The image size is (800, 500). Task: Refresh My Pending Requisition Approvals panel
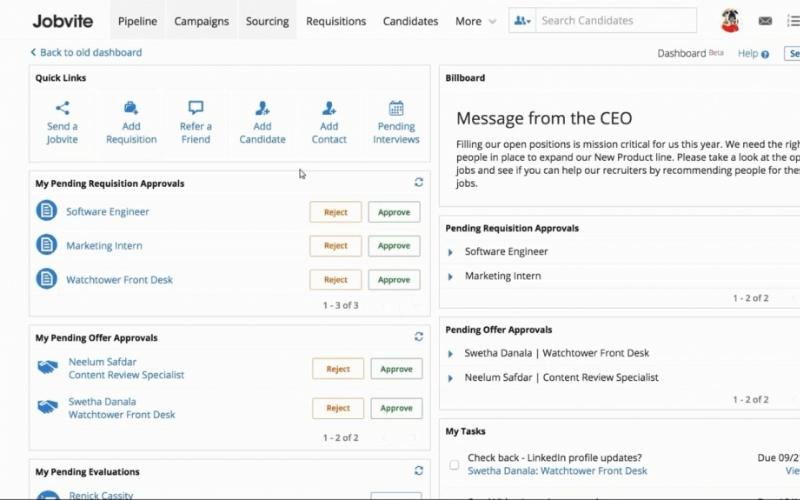(418, 183)
